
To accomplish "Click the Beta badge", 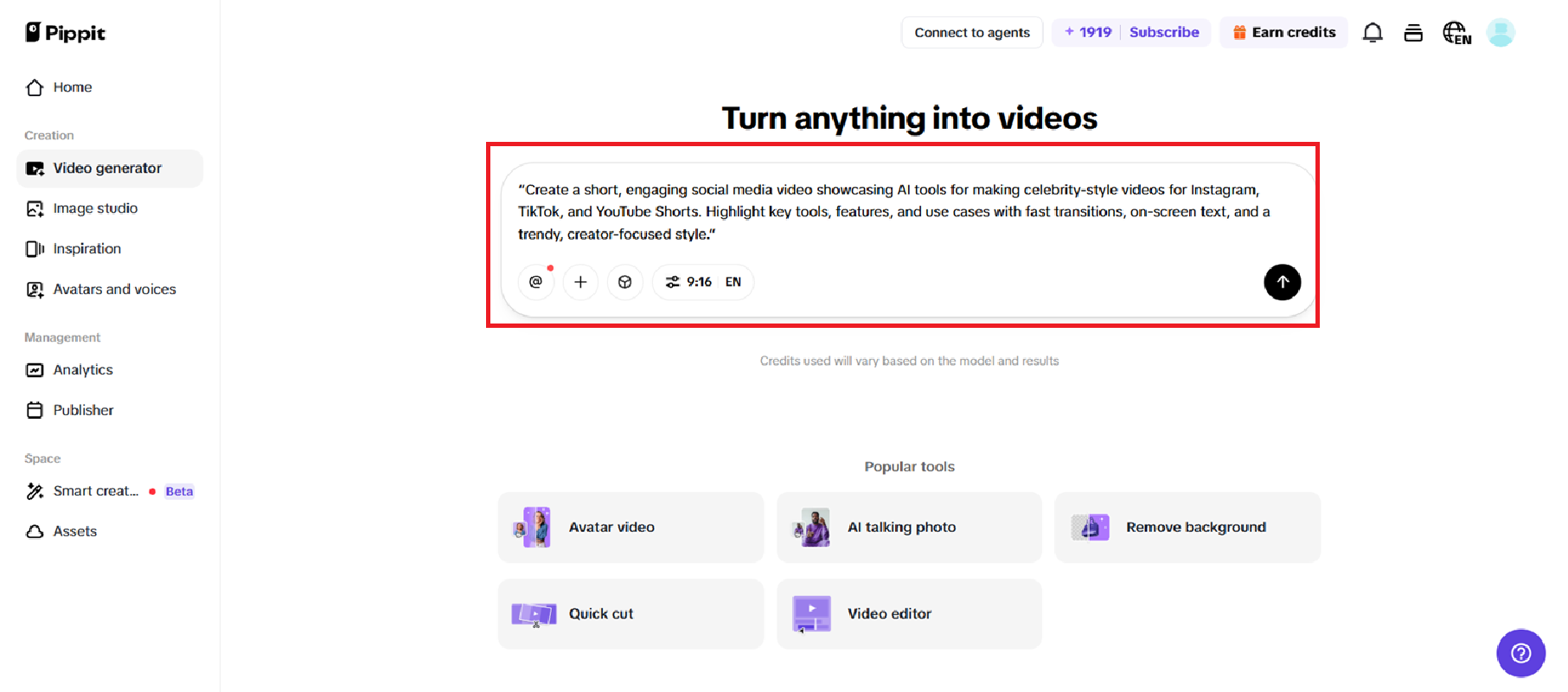I will click(x=179, y=491).
